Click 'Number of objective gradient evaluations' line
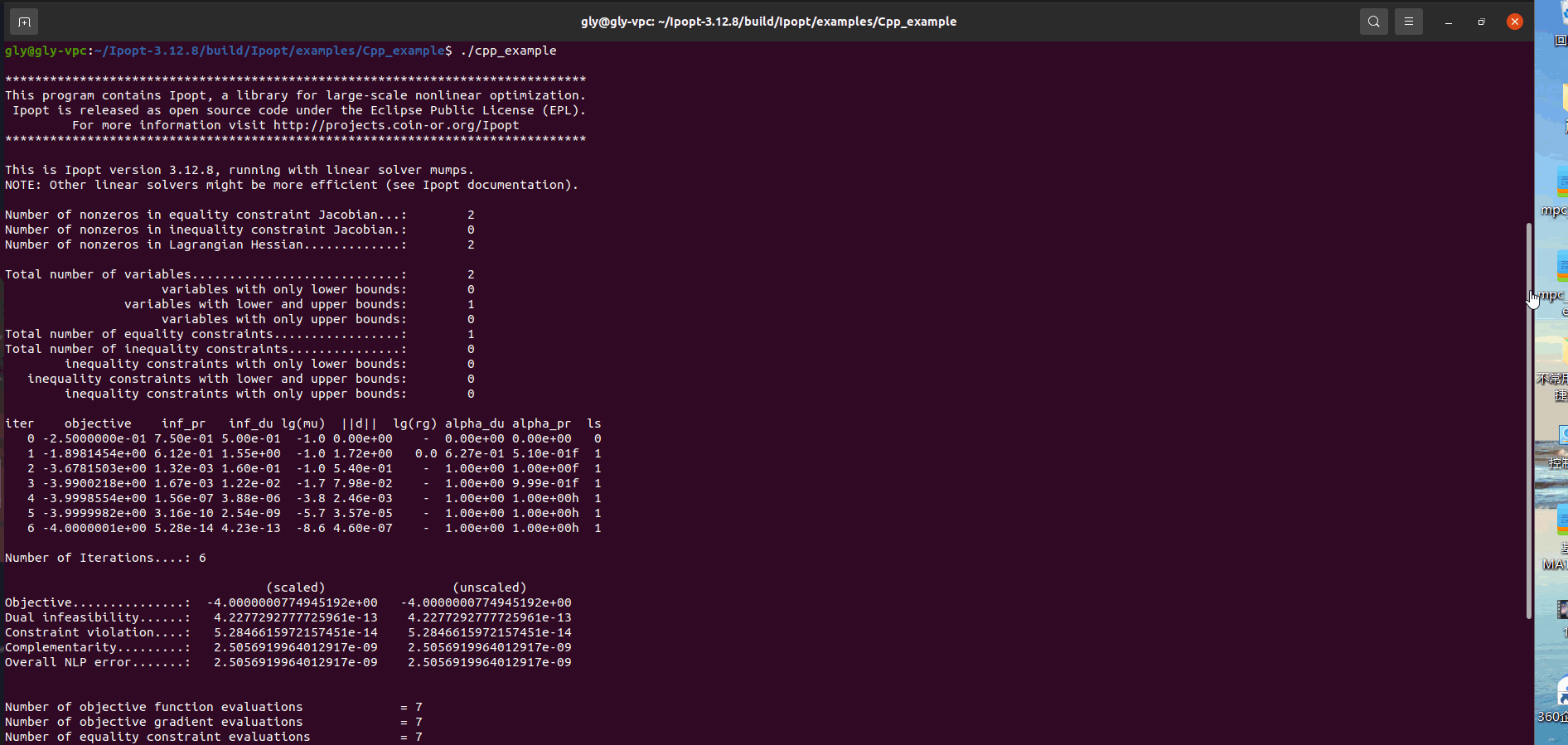The width and height of the screenshot is (1568, 745). (214, 722)
